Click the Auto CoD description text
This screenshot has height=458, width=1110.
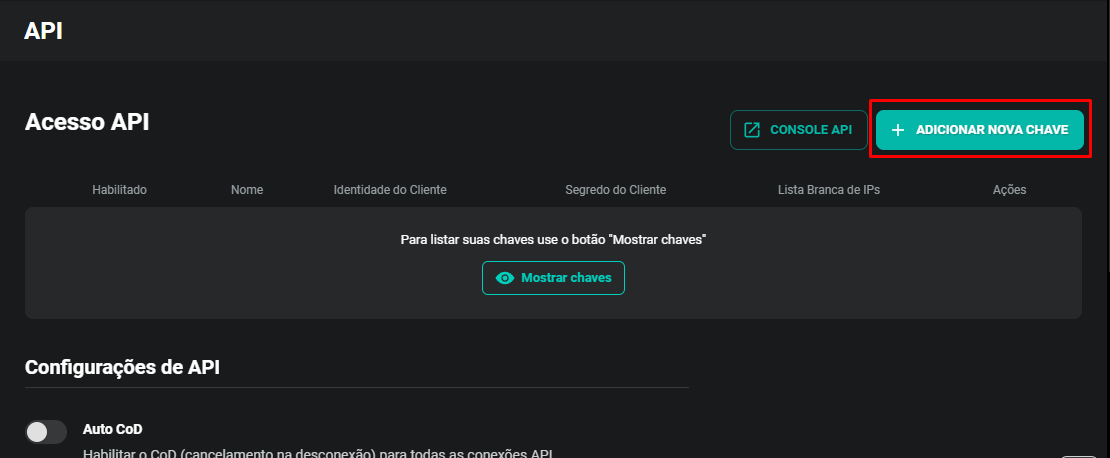coord(317,452)
